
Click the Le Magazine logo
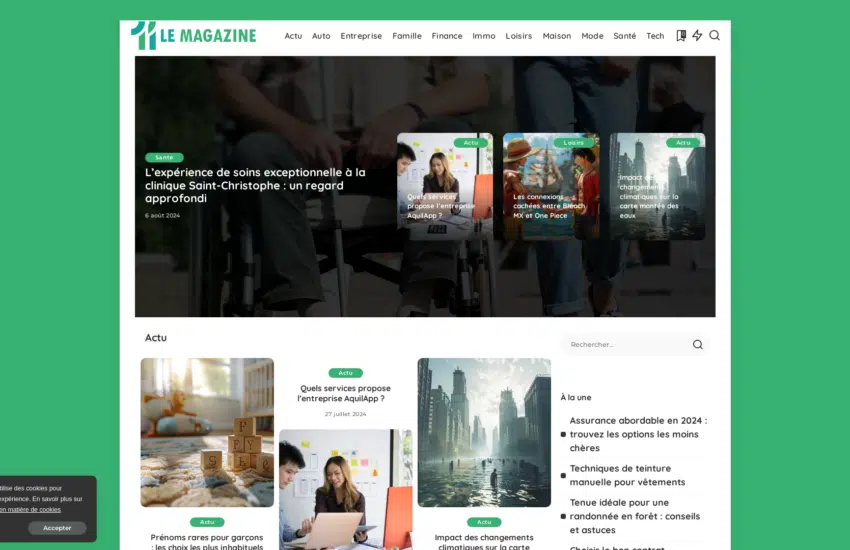(x=194, y=35)
